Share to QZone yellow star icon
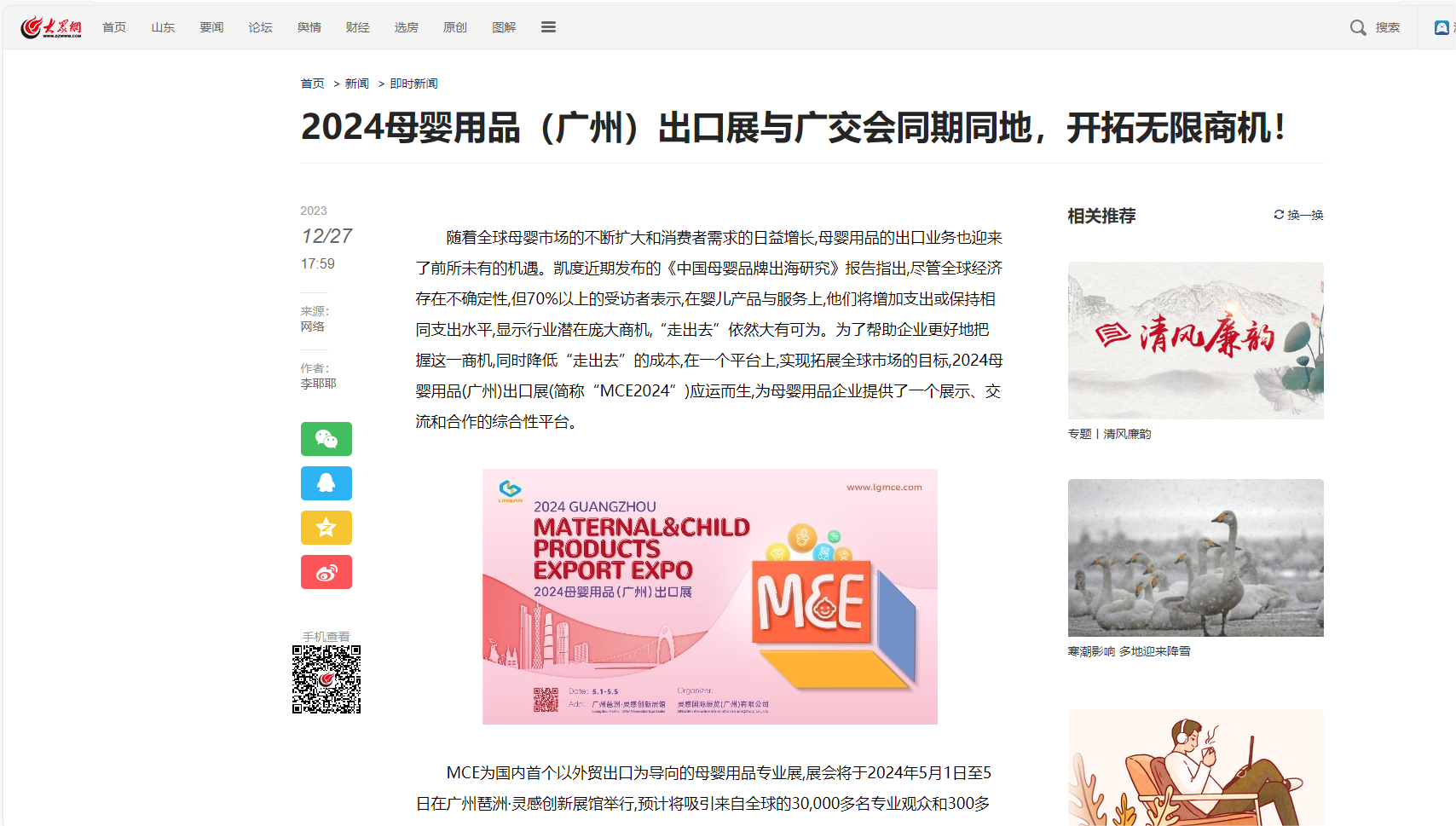Screen dimensions: 1456x826 [x=326, y=528]
